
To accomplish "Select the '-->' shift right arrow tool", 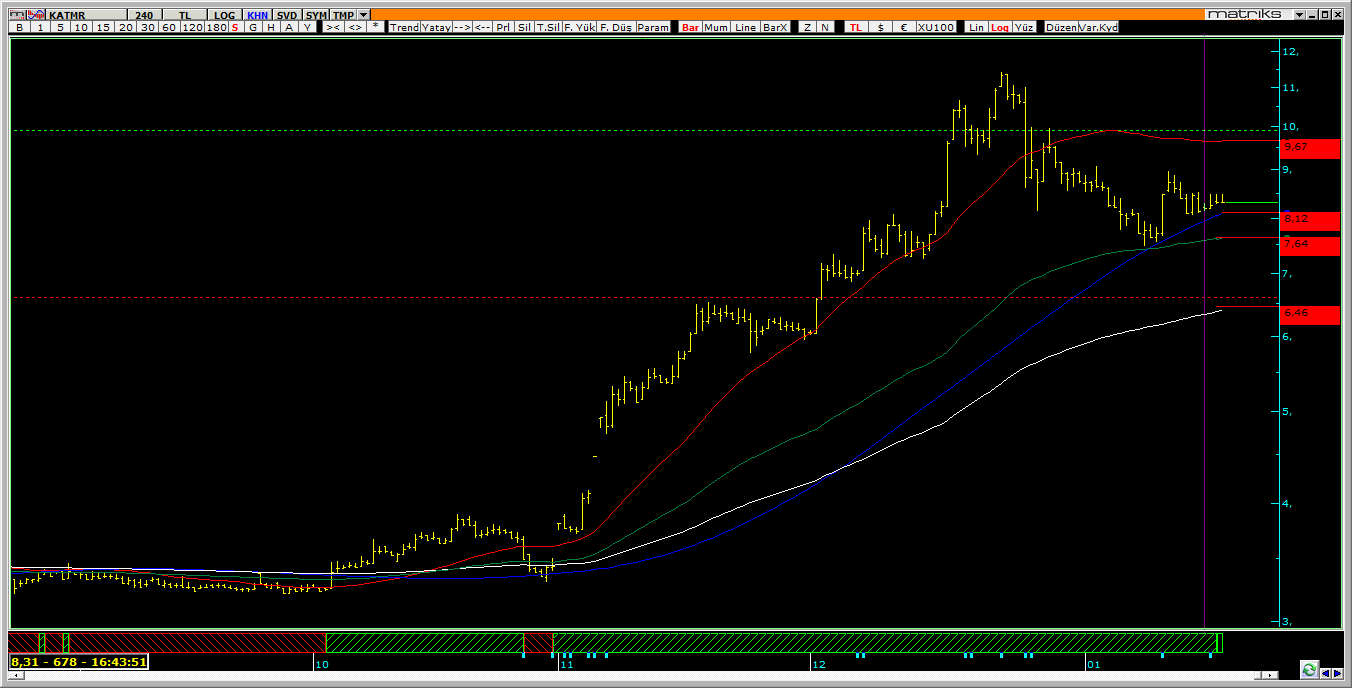I will click(462, 28).
